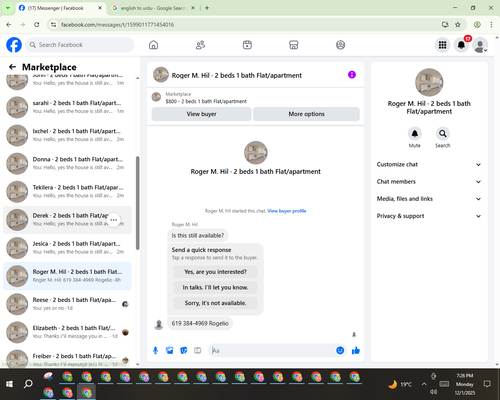Choose a sticker icon
The image size is (500, 400).
coord(184,350)
